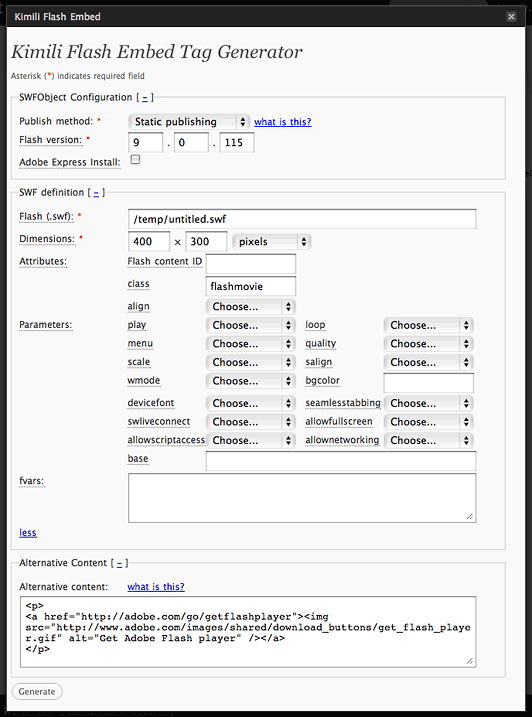Click the fvars text area
This screenshot has height=717, width=532.
(x=302, y=498)
